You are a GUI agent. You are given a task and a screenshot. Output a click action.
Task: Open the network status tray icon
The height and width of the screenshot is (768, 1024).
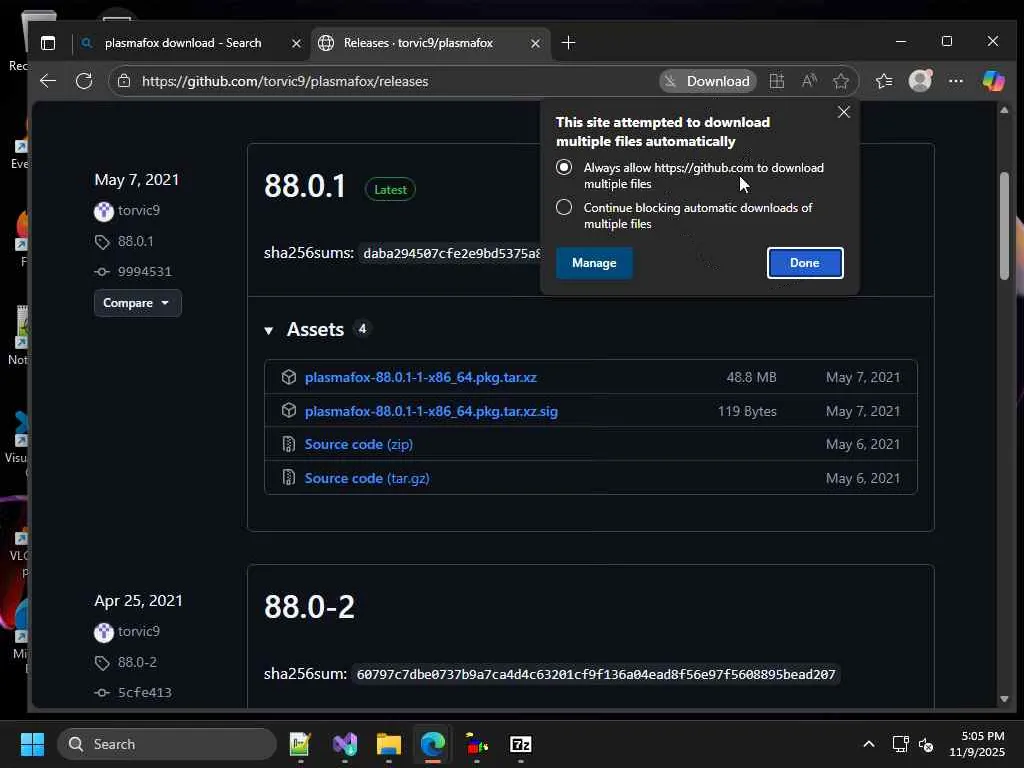901,744
